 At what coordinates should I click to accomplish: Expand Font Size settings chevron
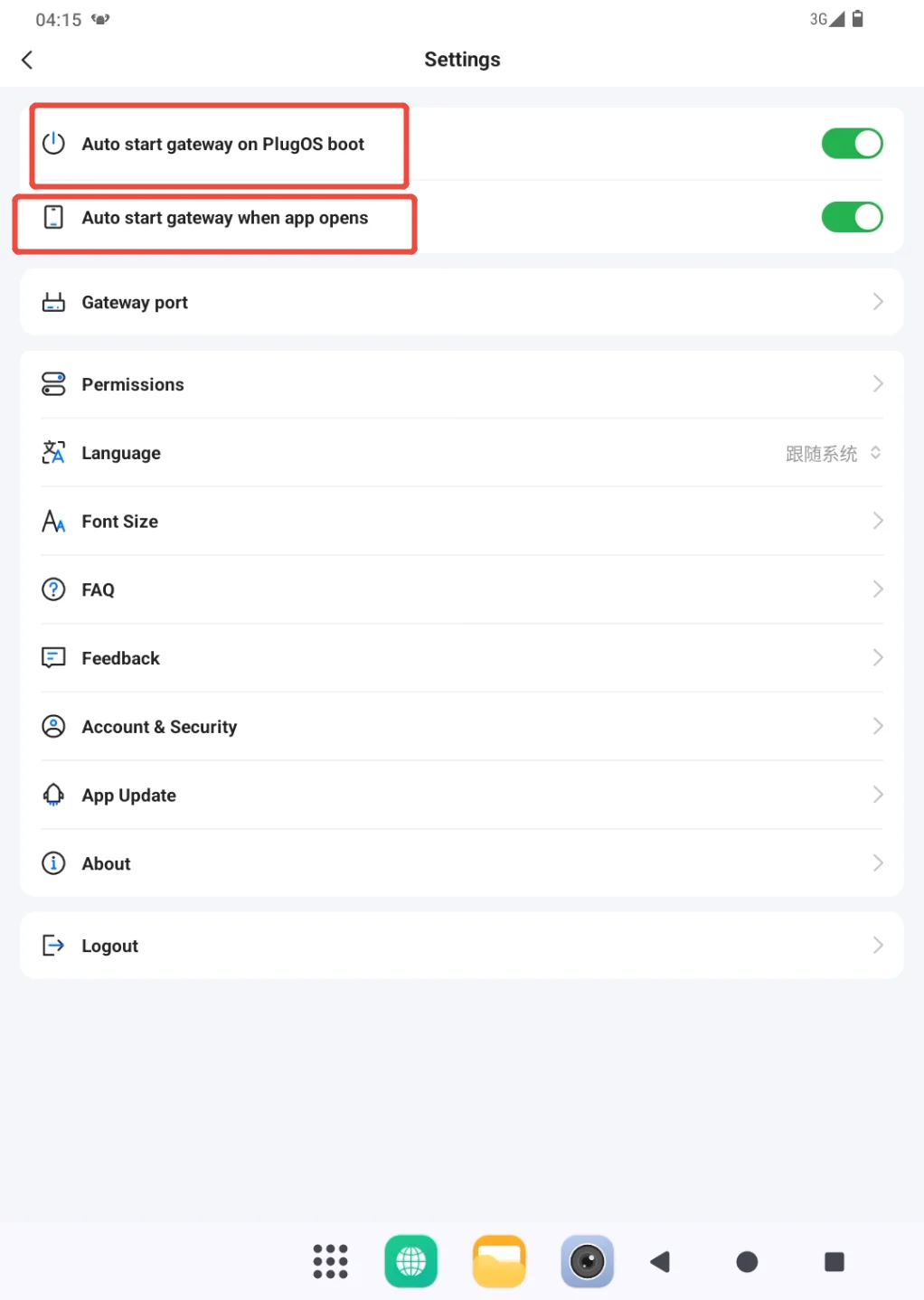(877, 521)
